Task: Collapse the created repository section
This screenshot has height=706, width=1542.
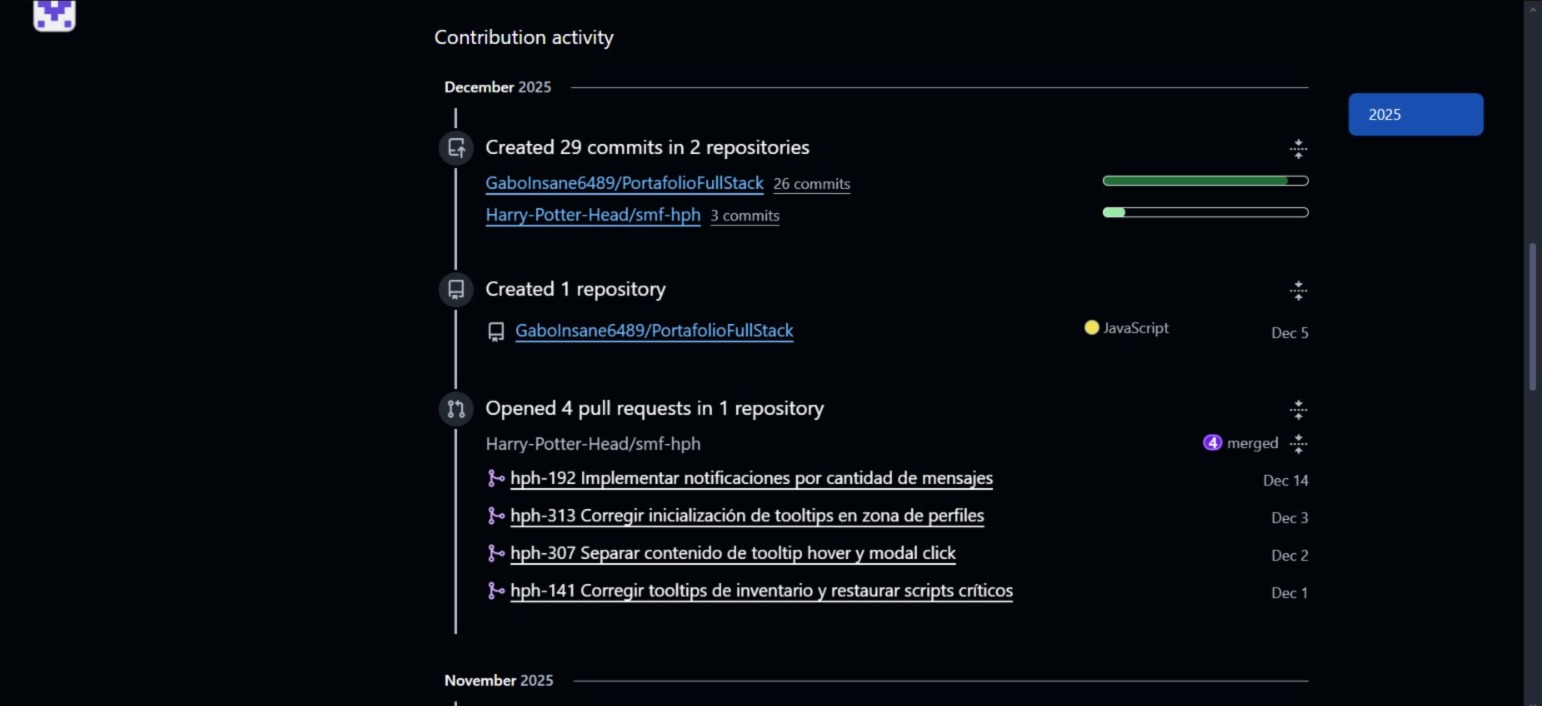Action: click(x=1298, y=290)
